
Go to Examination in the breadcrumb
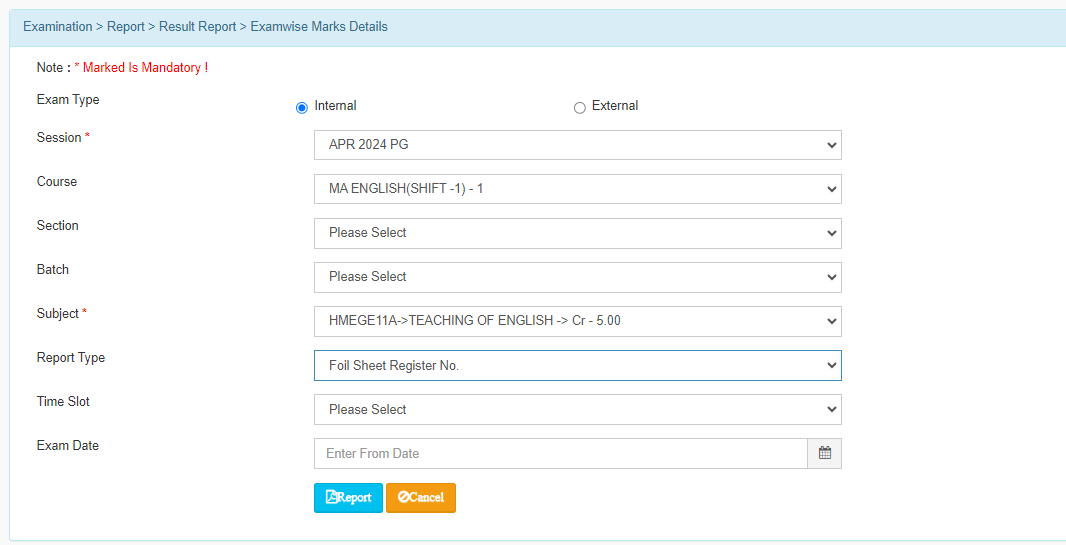tap(58, 27)
